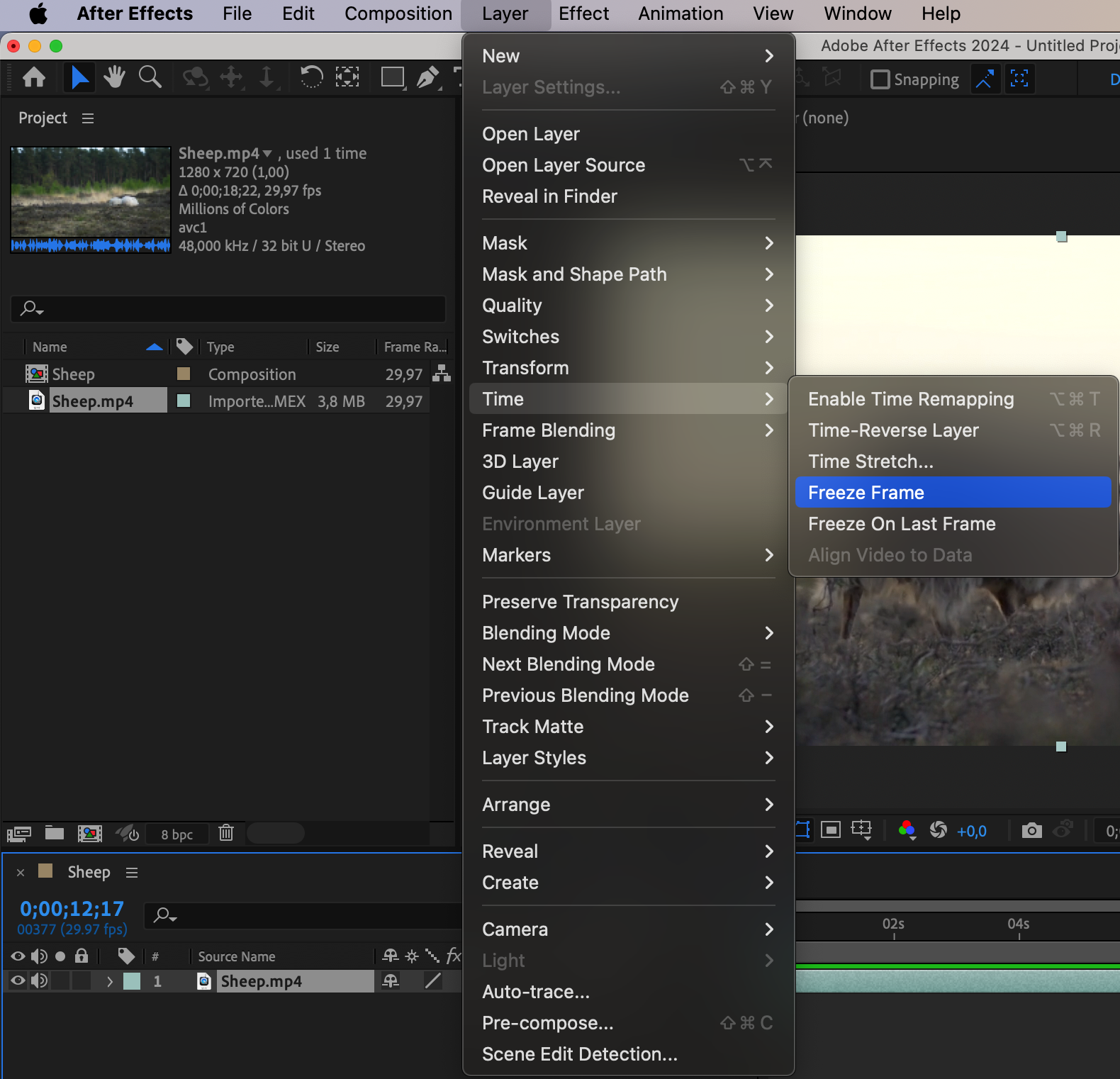Expand the Sheep.mp4 layer properties
The height and width of the screenshot is (1079, 1120).
point(109,981)
